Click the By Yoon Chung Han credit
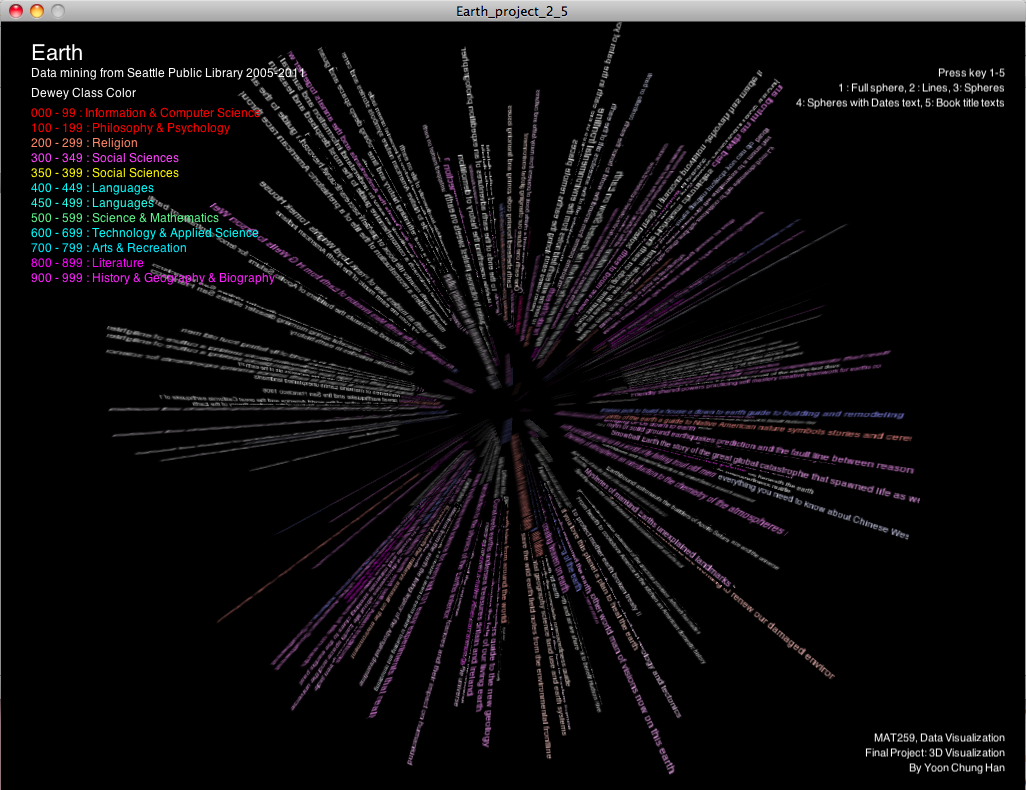Image resolution: width=1026 pixels, height=790 pixels. click(x=956, y=768)
